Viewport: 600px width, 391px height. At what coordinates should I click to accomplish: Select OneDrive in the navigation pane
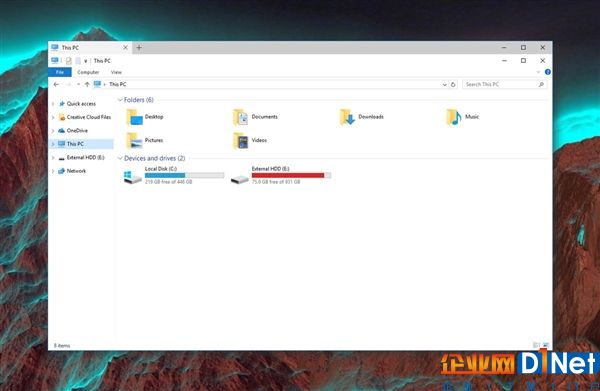(77, 130)
